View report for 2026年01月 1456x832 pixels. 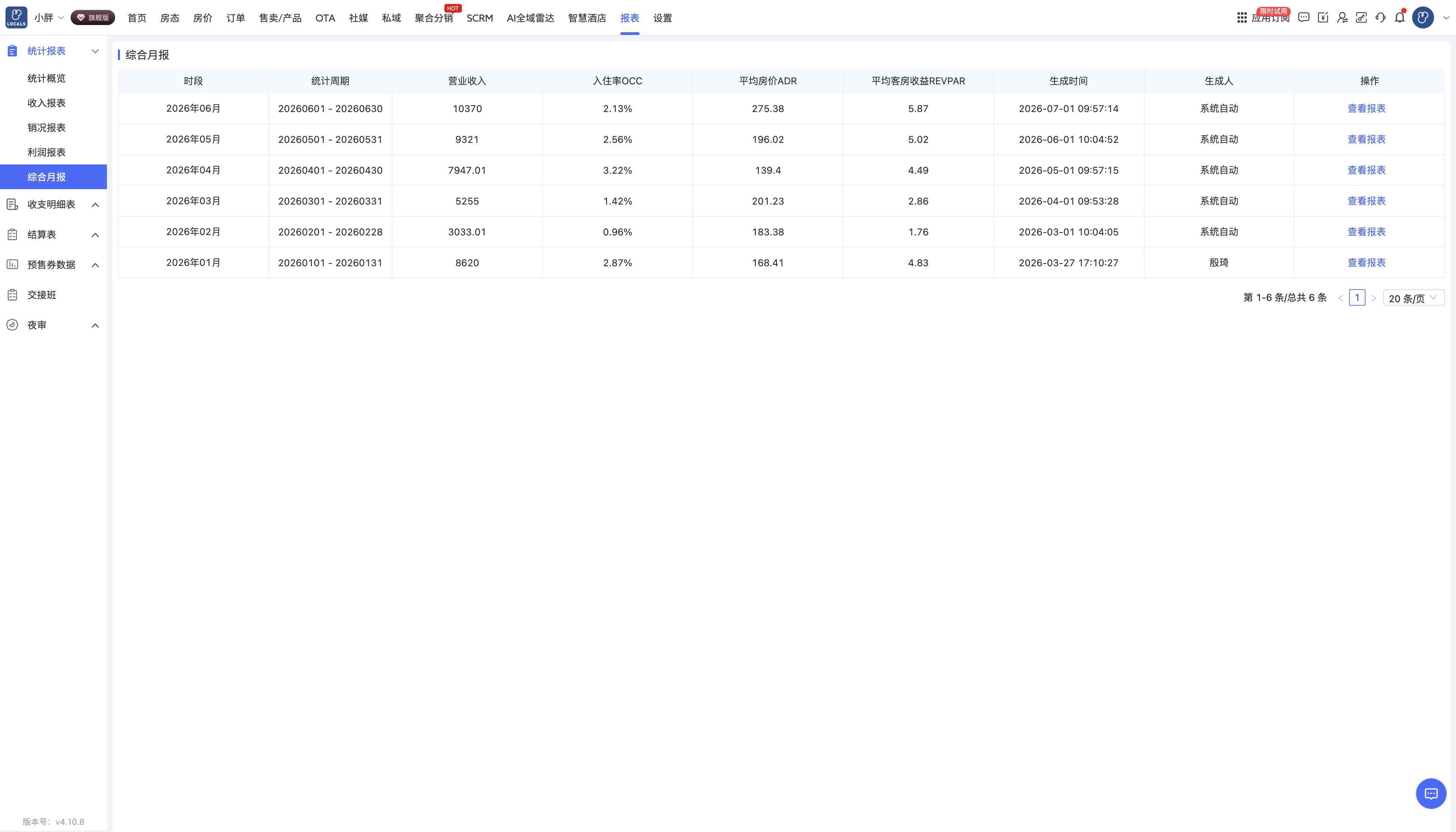tap(1366, 263)
